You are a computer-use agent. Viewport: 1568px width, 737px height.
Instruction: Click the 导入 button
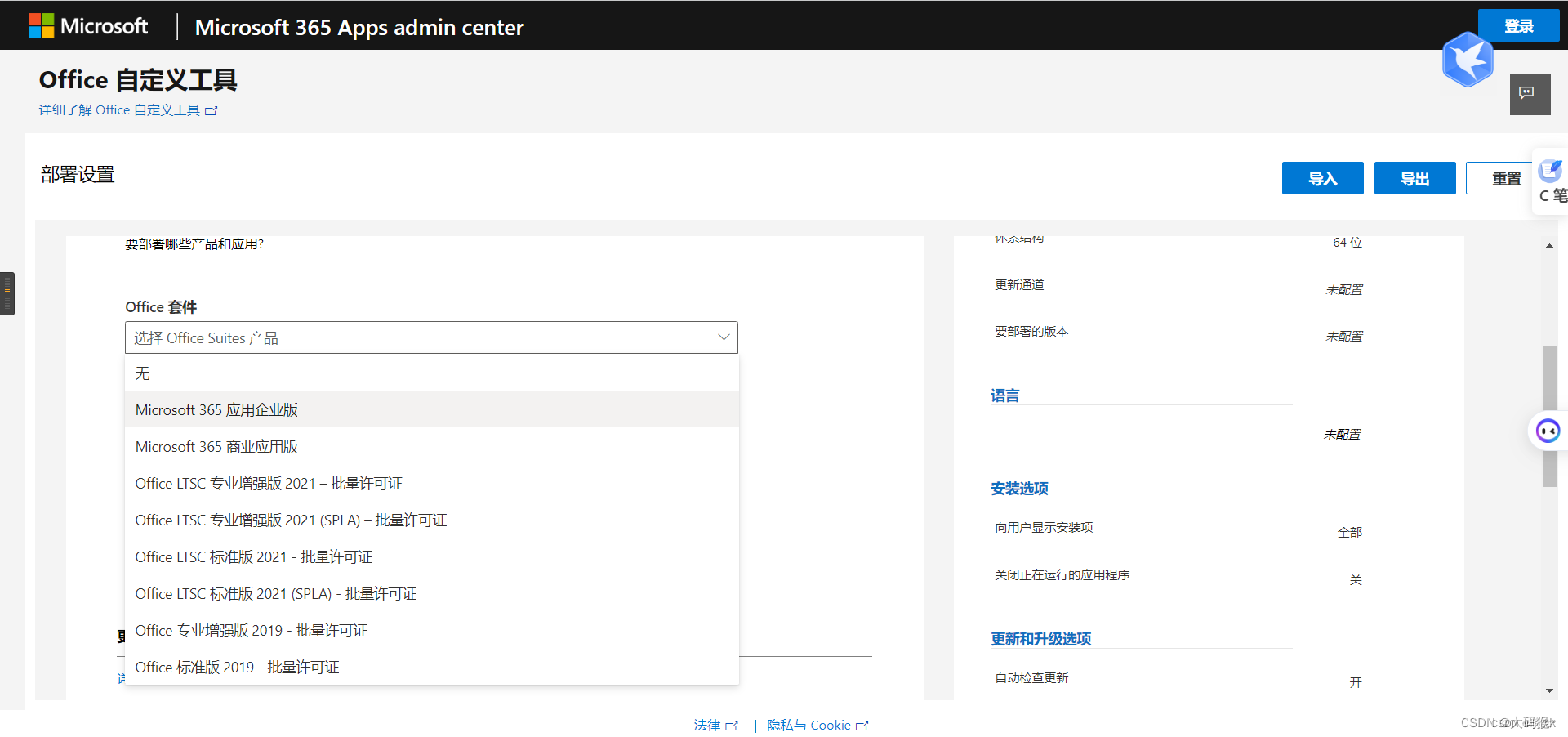(x=1322, y=178)
